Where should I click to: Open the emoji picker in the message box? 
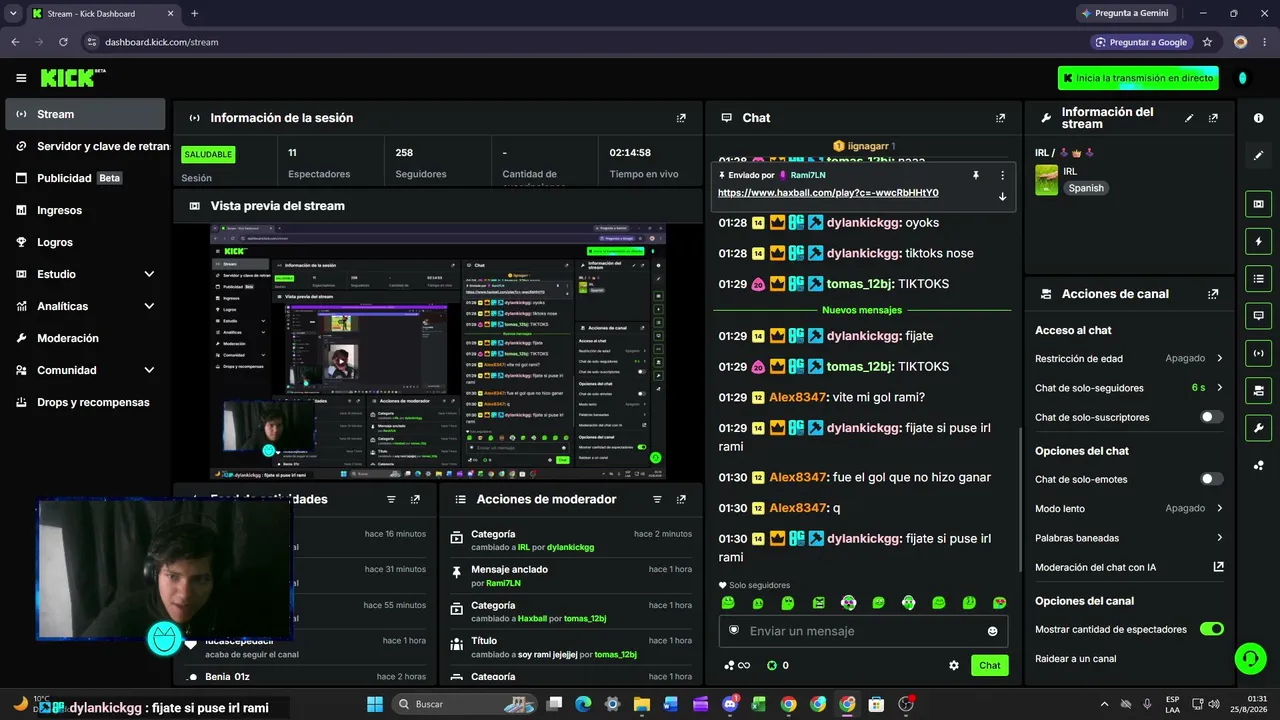tap(992, 631)
